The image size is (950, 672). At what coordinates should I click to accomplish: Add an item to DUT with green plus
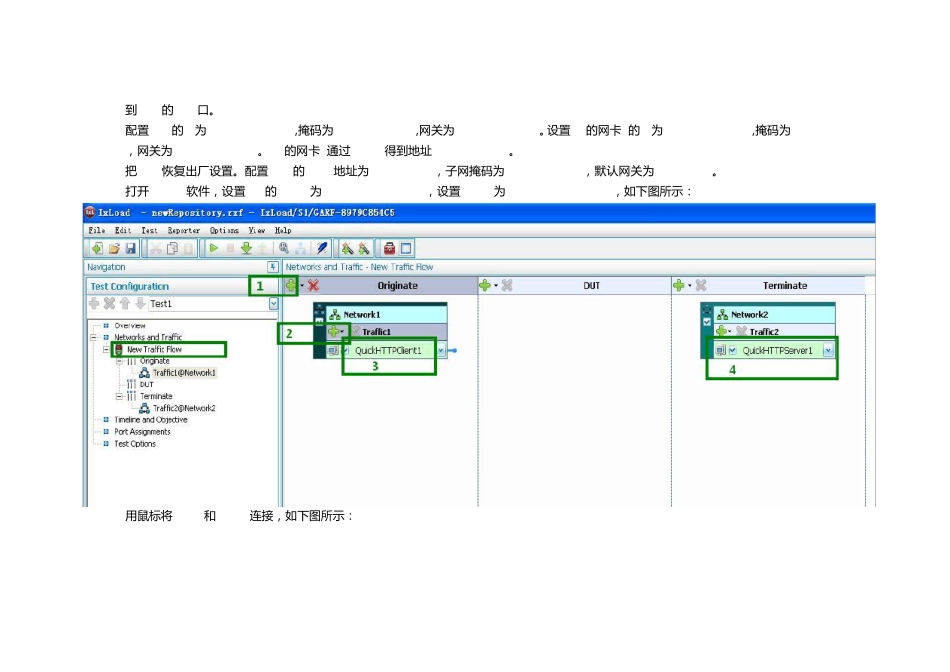click(x=485, y=285)
